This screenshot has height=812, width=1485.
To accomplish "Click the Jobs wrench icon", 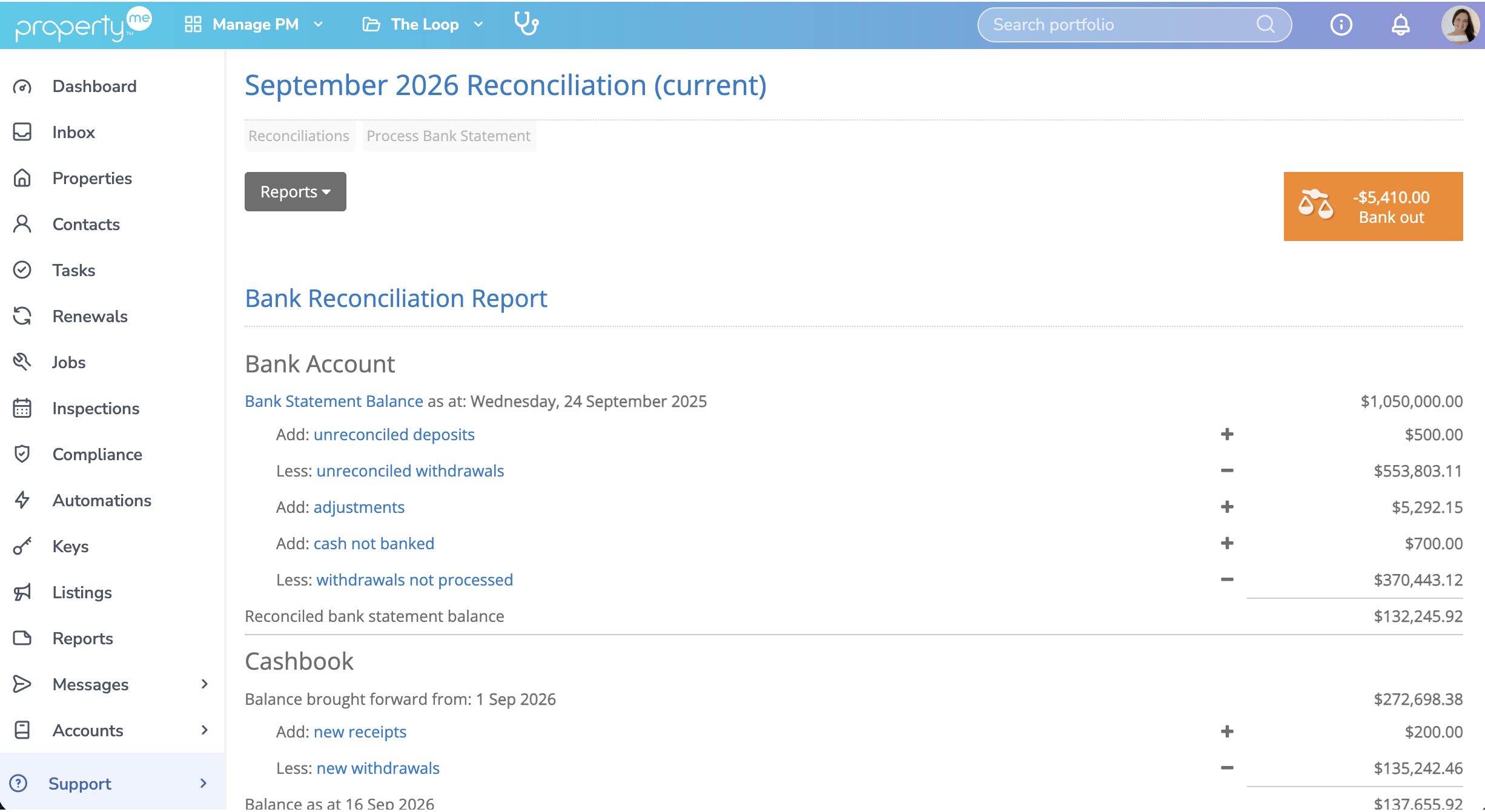I will (x=22, y=362).
